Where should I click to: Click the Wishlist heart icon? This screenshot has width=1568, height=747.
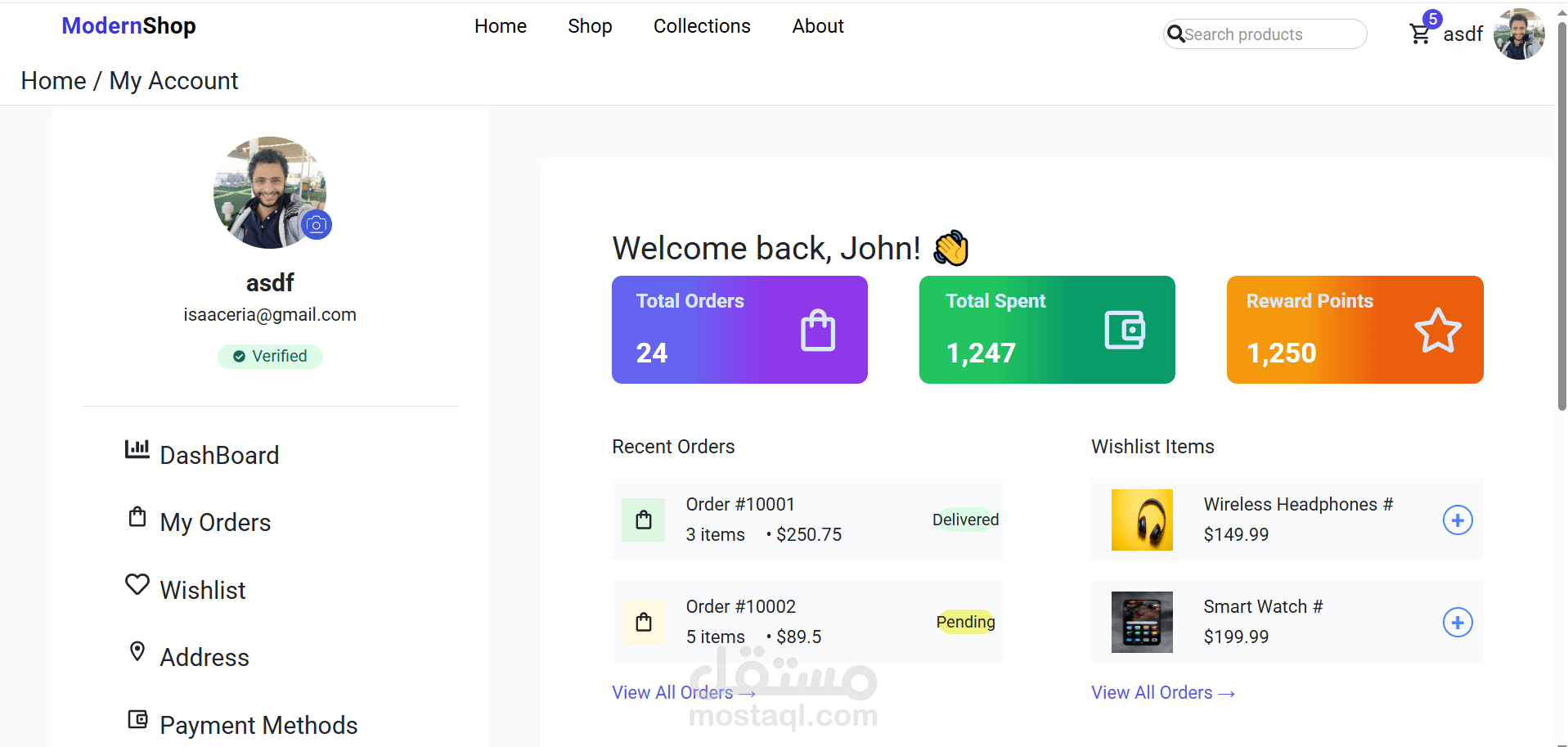pos(137,584)
